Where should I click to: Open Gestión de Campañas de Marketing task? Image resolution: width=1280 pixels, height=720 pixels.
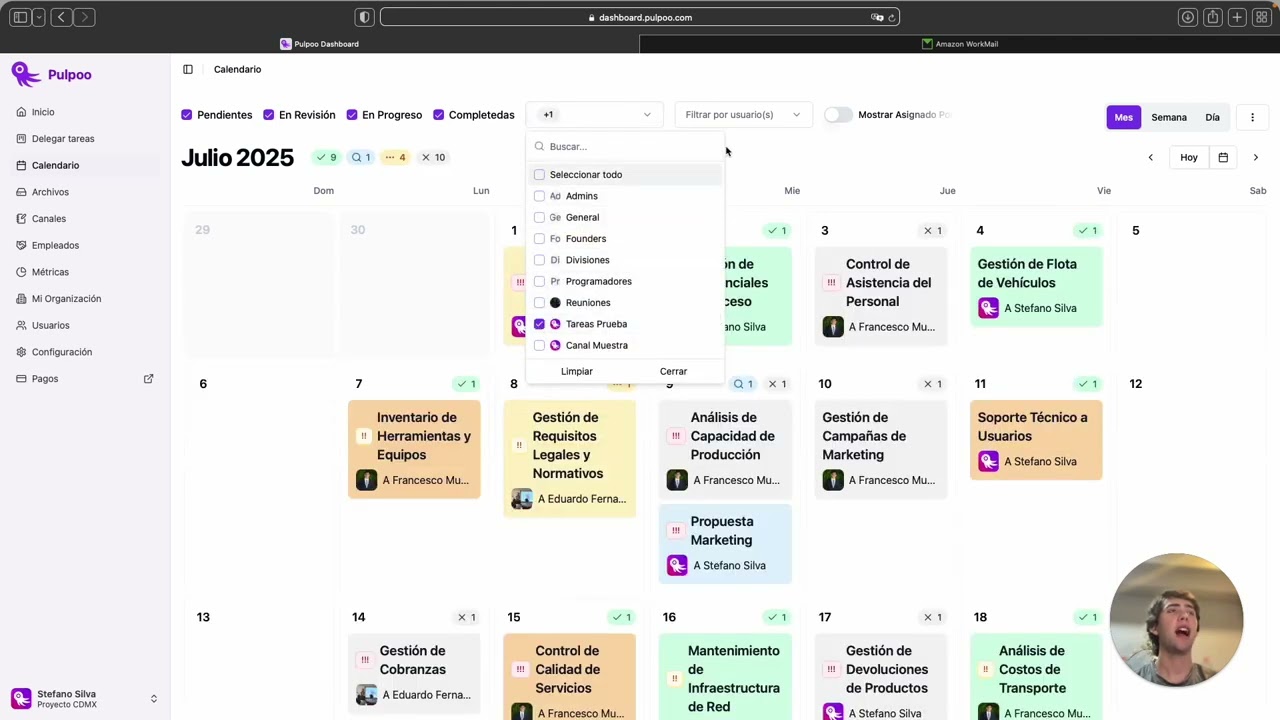880,449
